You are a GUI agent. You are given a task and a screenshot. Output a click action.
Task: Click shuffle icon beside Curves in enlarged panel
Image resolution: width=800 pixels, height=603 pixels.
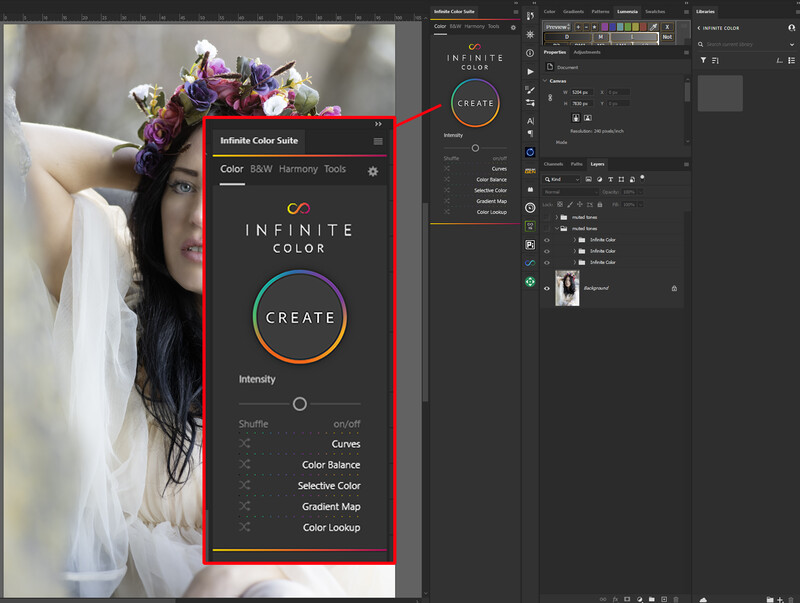click(245, 443)
